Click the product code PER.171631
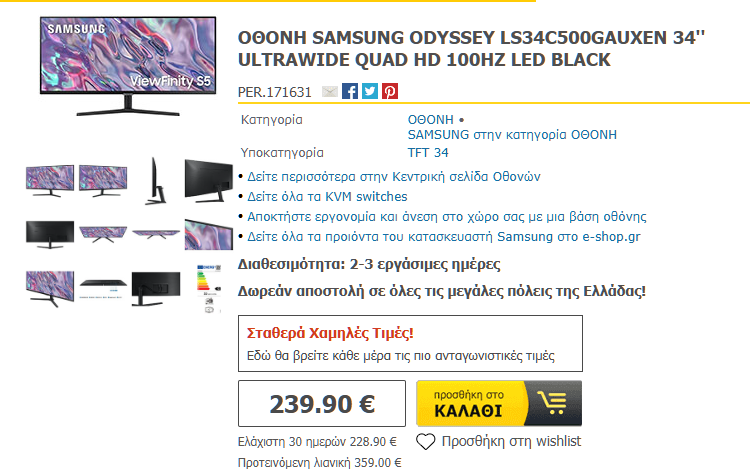 point(275,92)
